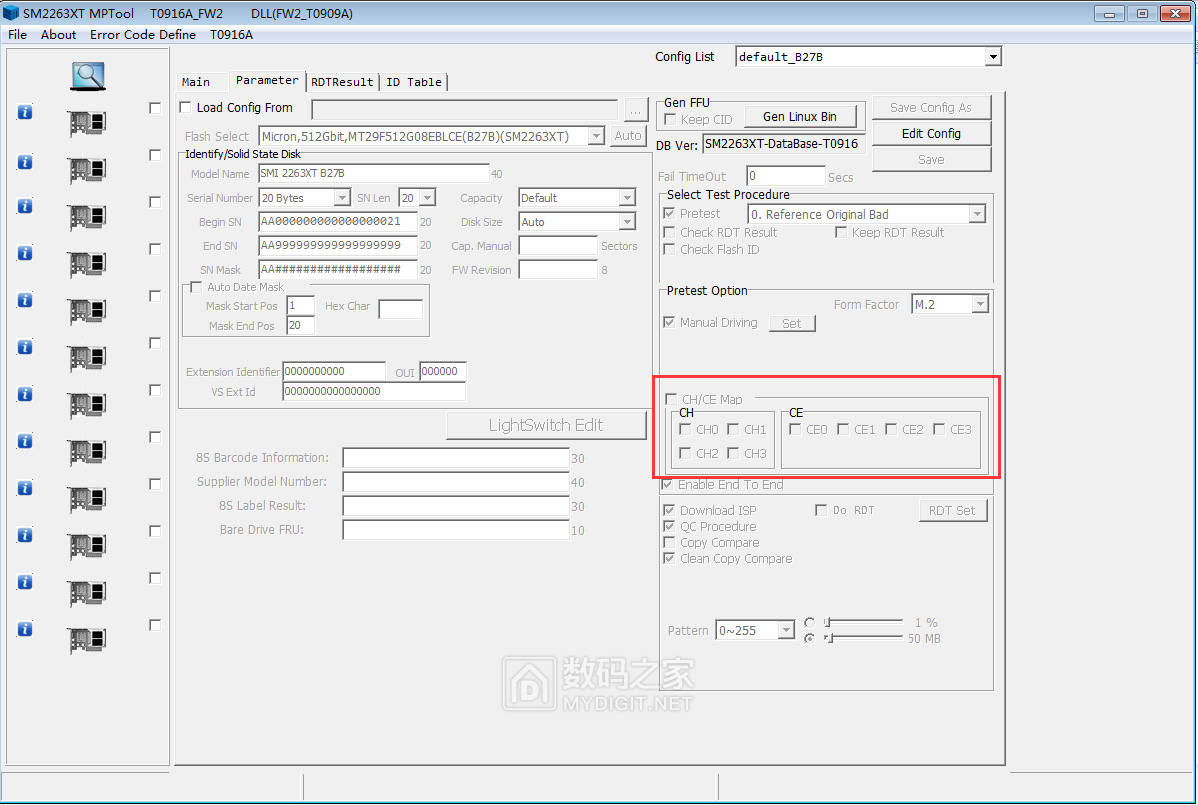
Task: Click the percent pattern size slider
Action: pyautogui.click(x=864, y=622)
